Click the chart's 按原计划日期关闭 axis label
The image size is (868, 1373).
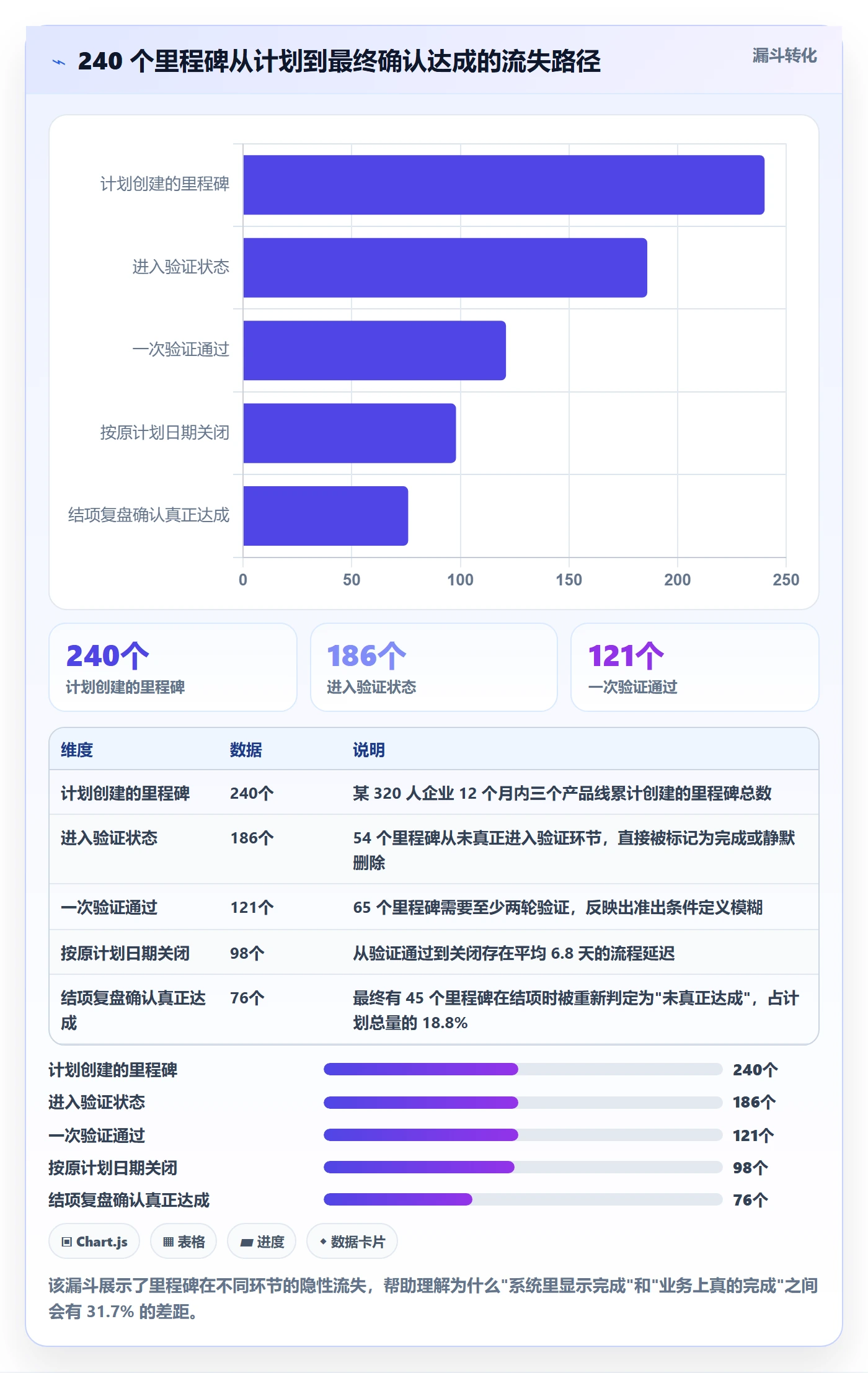(x=165, y=432)
